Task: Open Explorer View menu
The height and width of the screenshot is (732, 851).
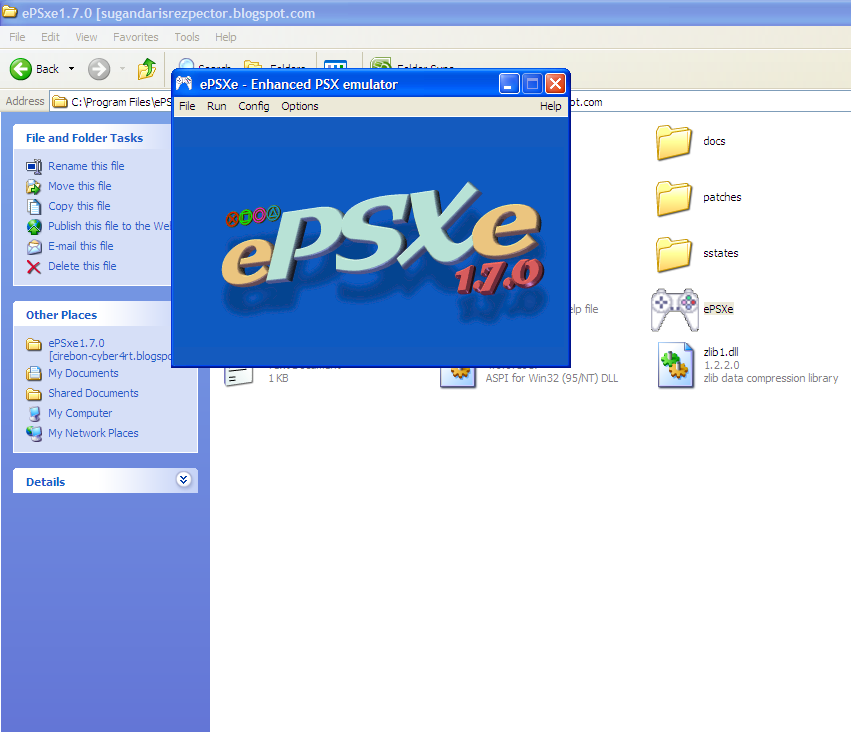Action: click(x=86, y=37)
